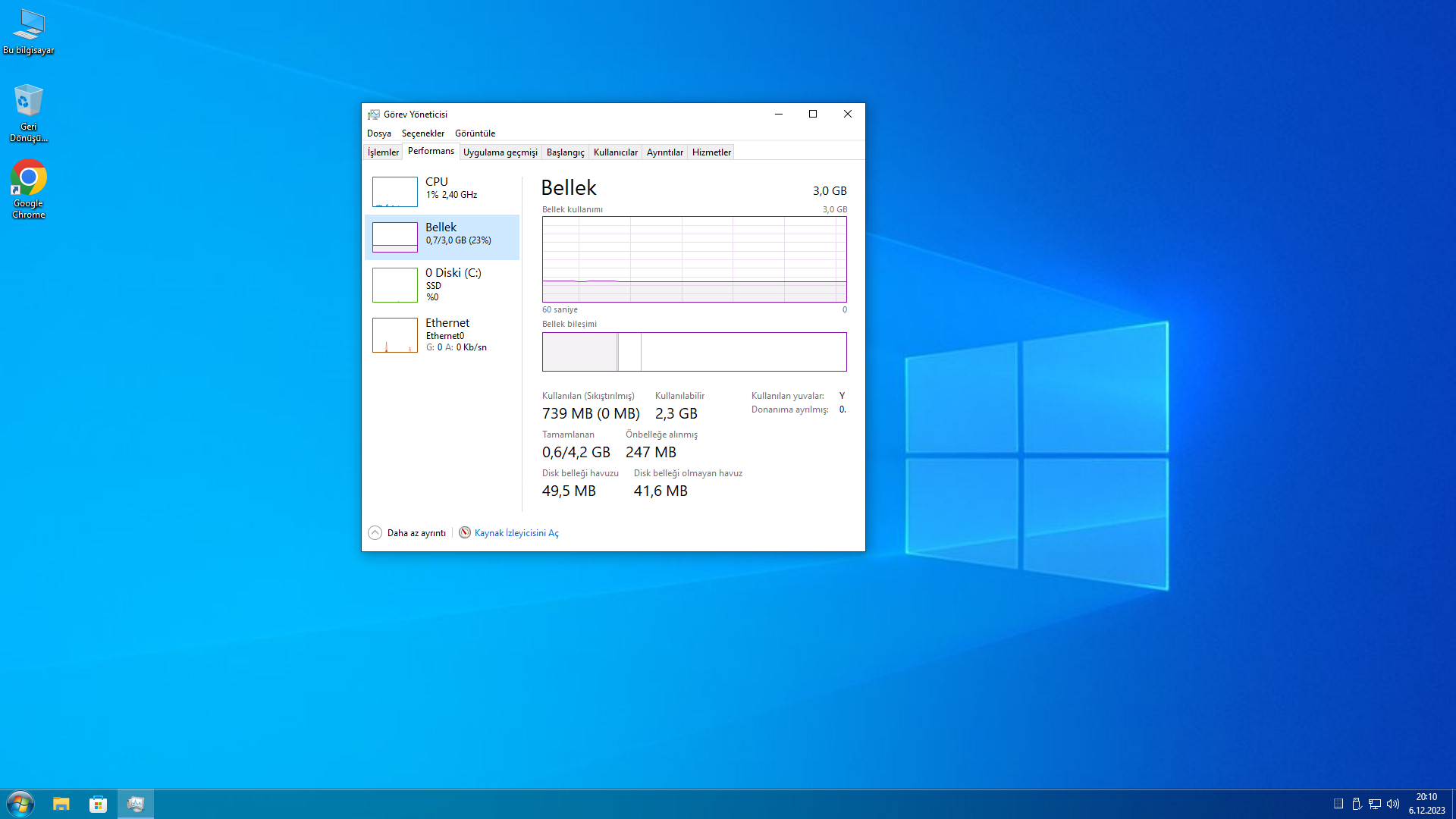This screenshot has width=1456, height=819.
Task: Switch to the Başlangıç tab
Action: coord(566,152)
